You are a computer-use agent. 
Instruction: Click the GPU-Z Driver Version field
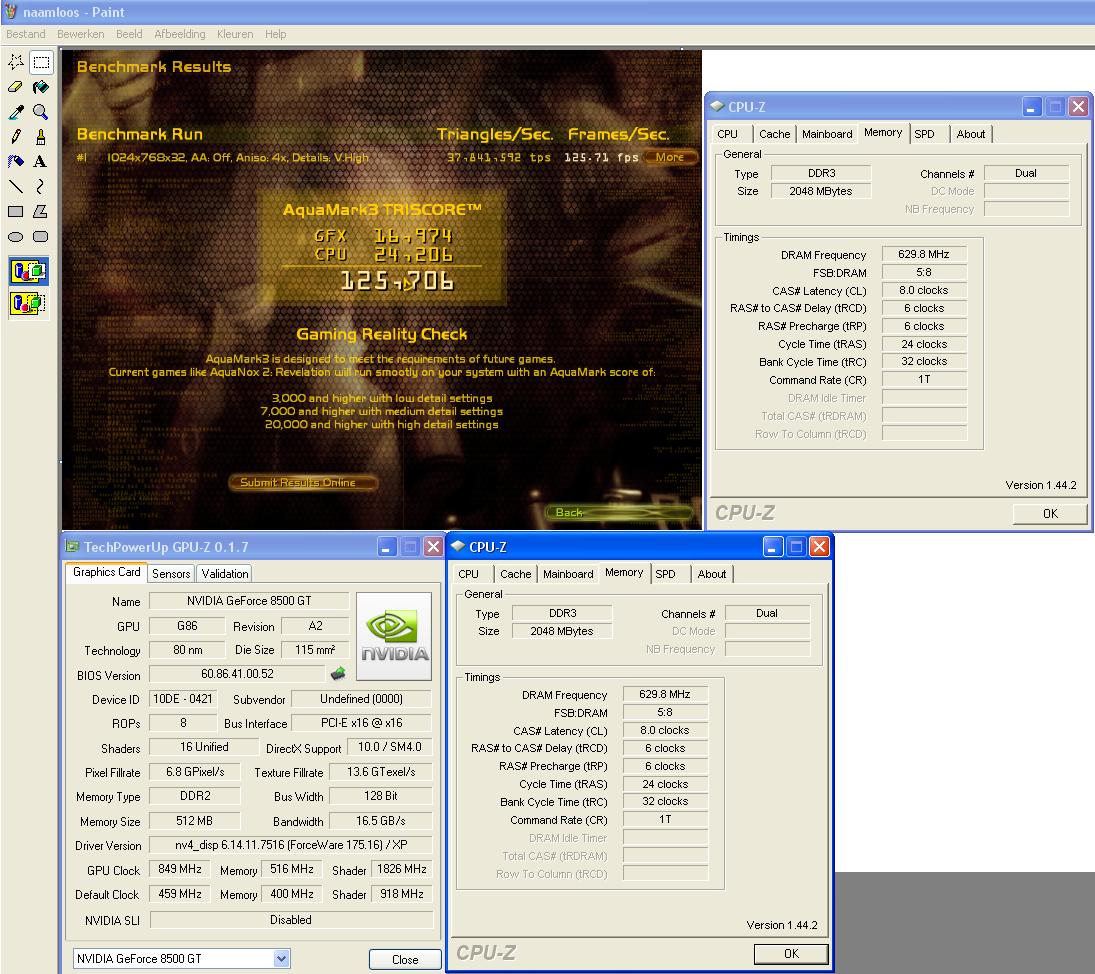click(x=291, y=845)
